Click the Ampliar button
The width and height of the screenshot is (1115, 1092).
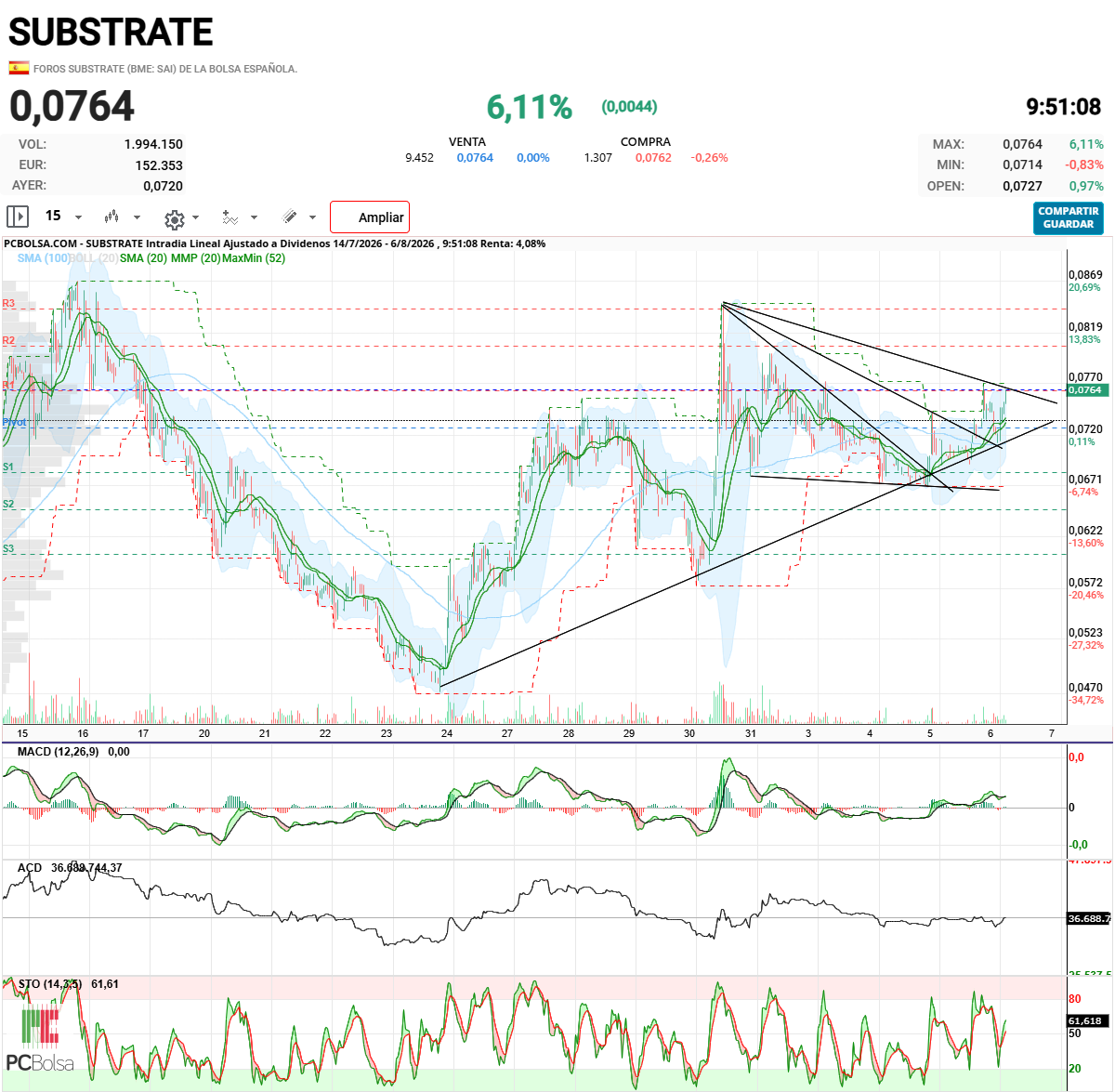point(370,217)
